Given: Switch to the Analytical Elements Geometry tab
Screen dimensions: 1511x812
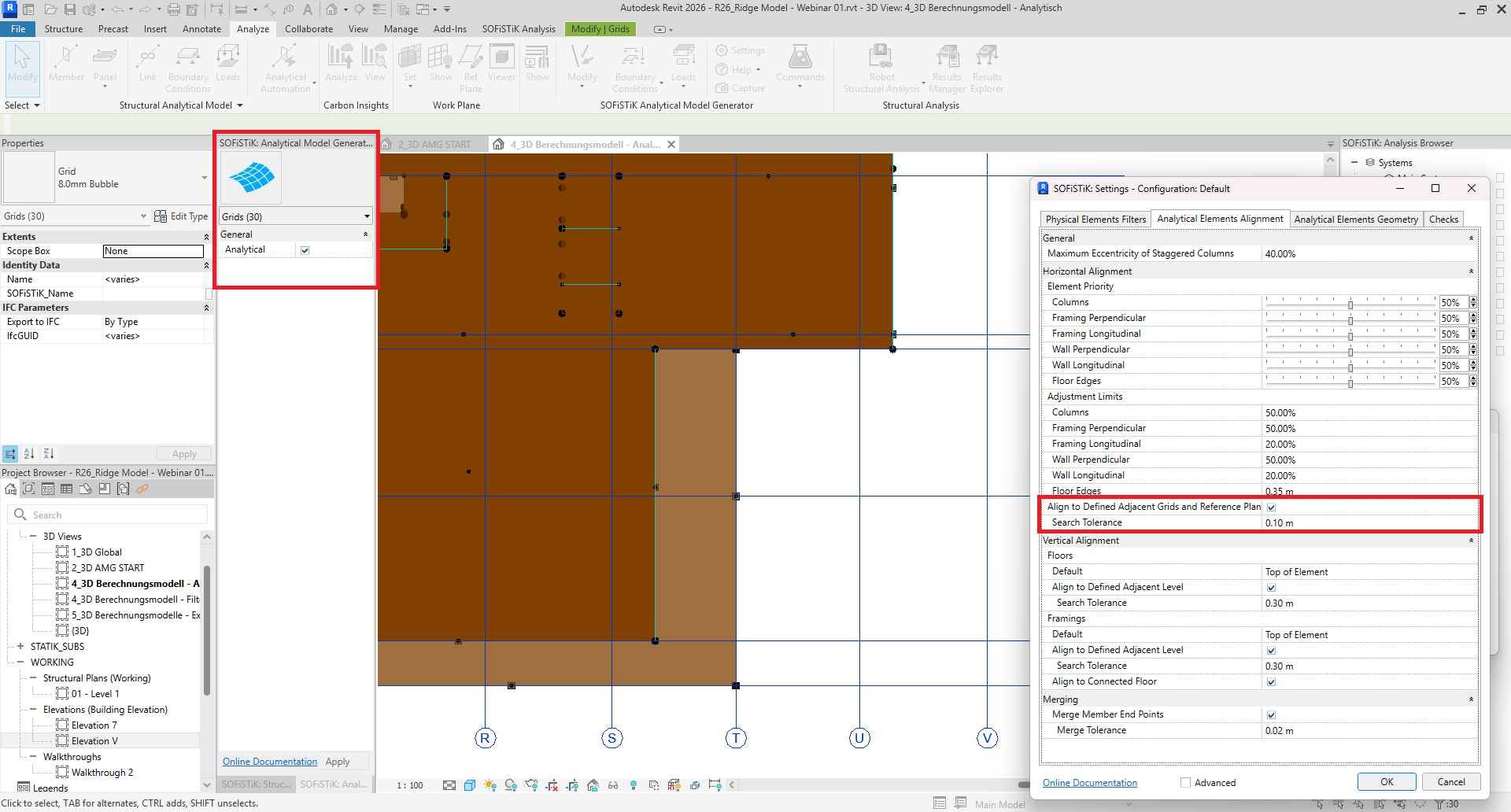Looking at the screenshot, I should click(1355, 220).
